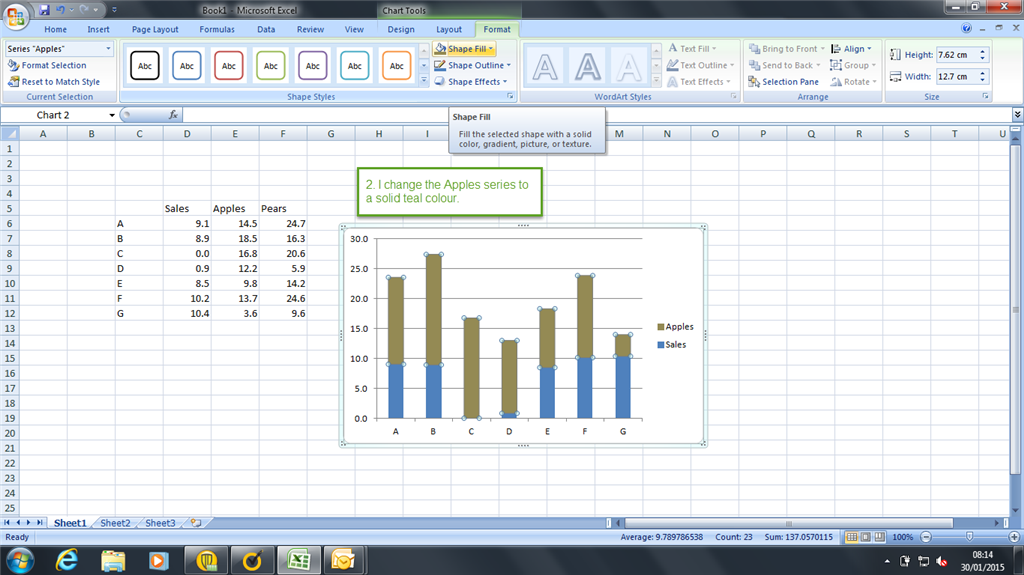The image size is (1024, 575).
Task: Open the Size dialog launcher
Action: pyautogui.click(x=985, y=97)
